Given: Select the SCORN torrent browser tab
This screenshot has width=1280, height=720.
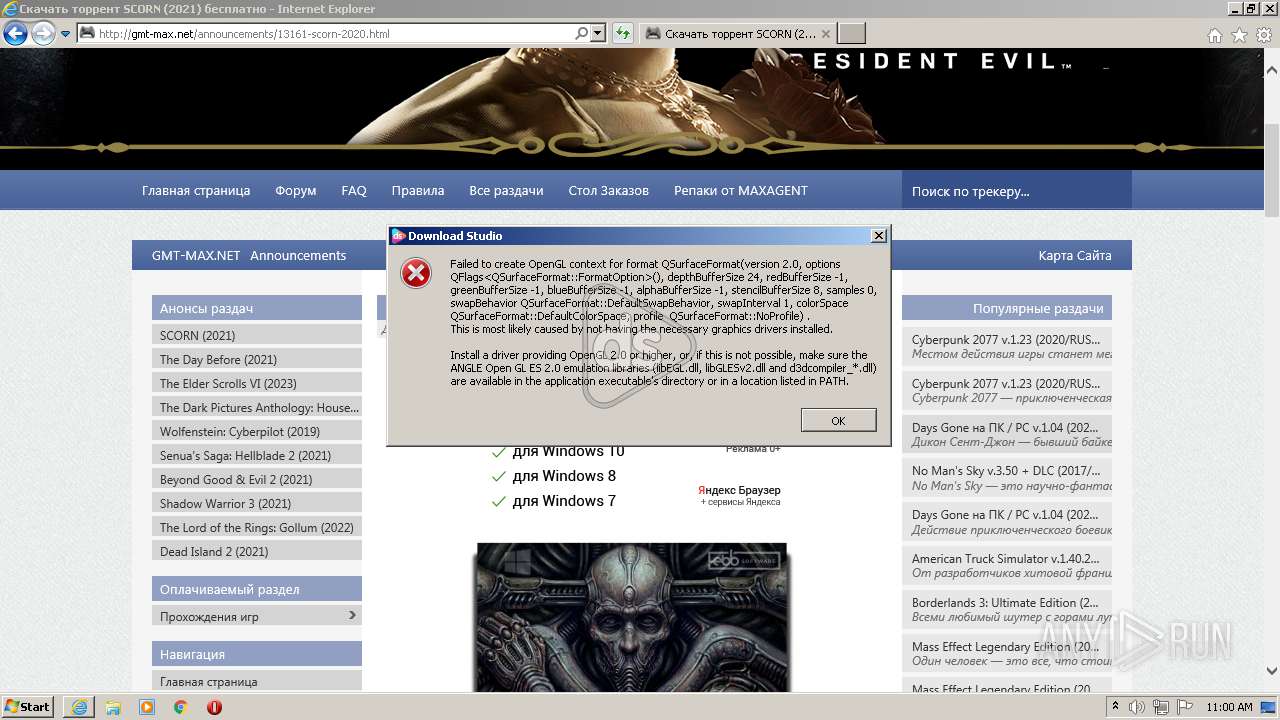Looking at the screenshot, I should (739, 34).
